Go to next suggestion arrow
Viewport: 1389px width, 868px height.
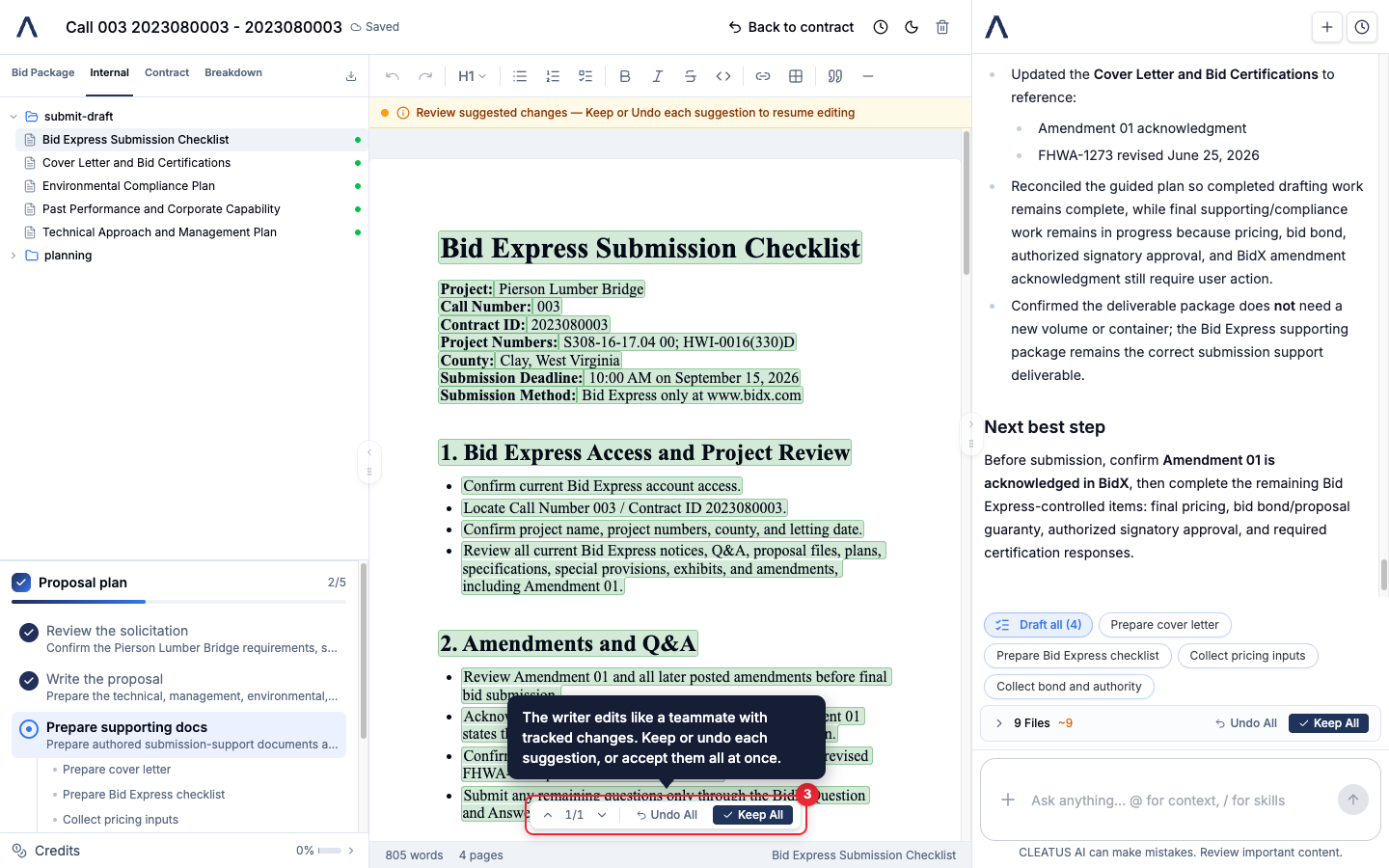point(602,815)
